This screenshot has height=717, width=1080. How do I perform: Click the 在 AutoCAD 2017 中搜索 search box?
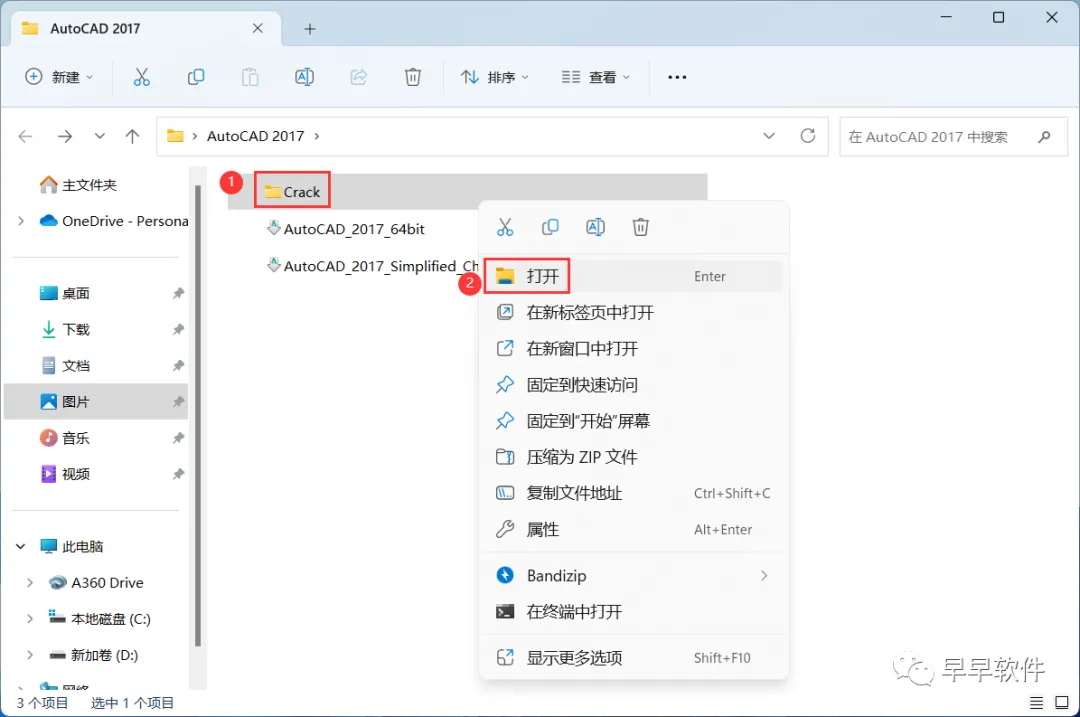pyautogui.click(x=953, y=136)
